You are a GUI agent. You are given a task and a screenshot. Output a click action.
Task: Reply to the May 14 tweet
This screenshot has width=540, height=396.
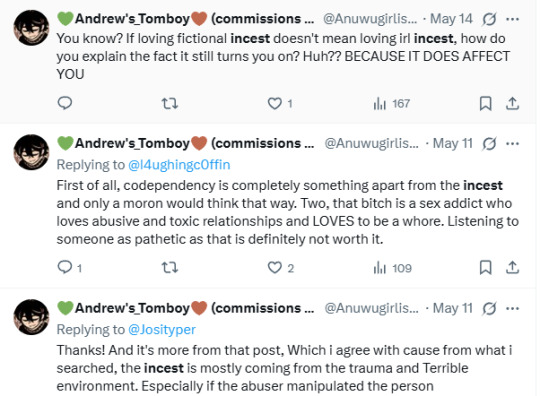(x=65, y=103)
